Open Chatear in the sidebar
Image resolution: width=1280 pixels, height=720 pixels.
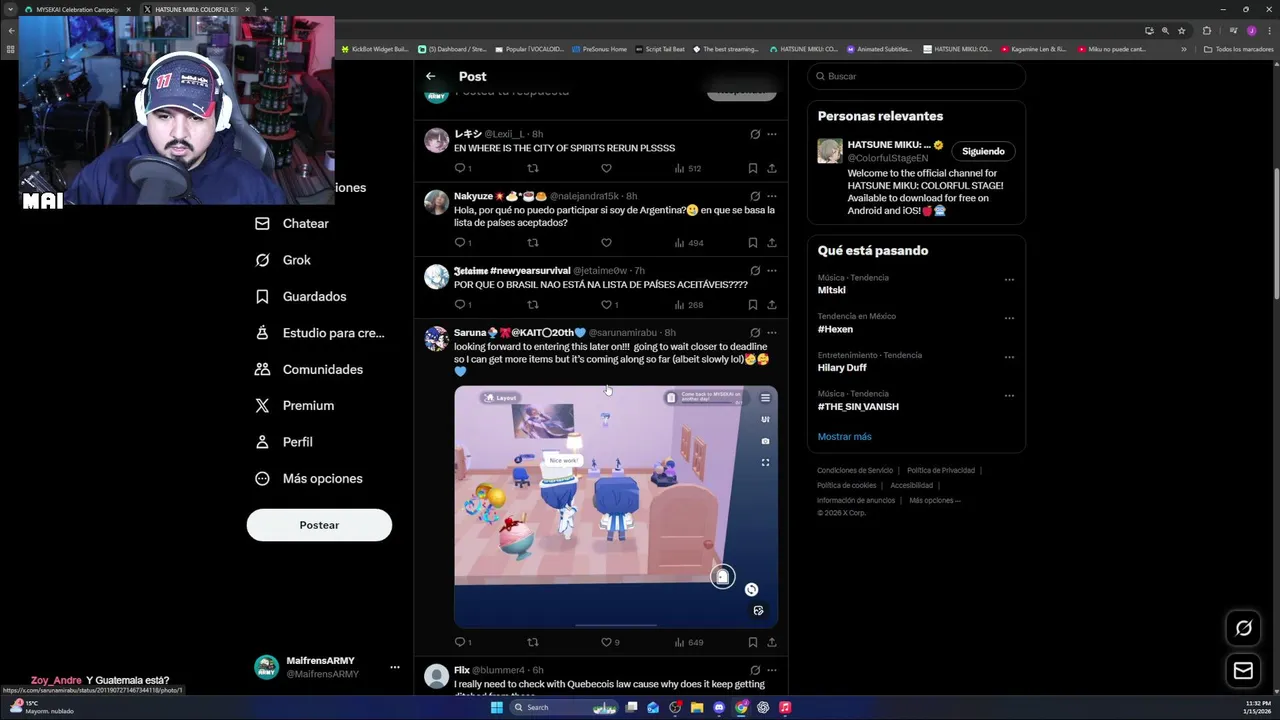coord(292,223)
